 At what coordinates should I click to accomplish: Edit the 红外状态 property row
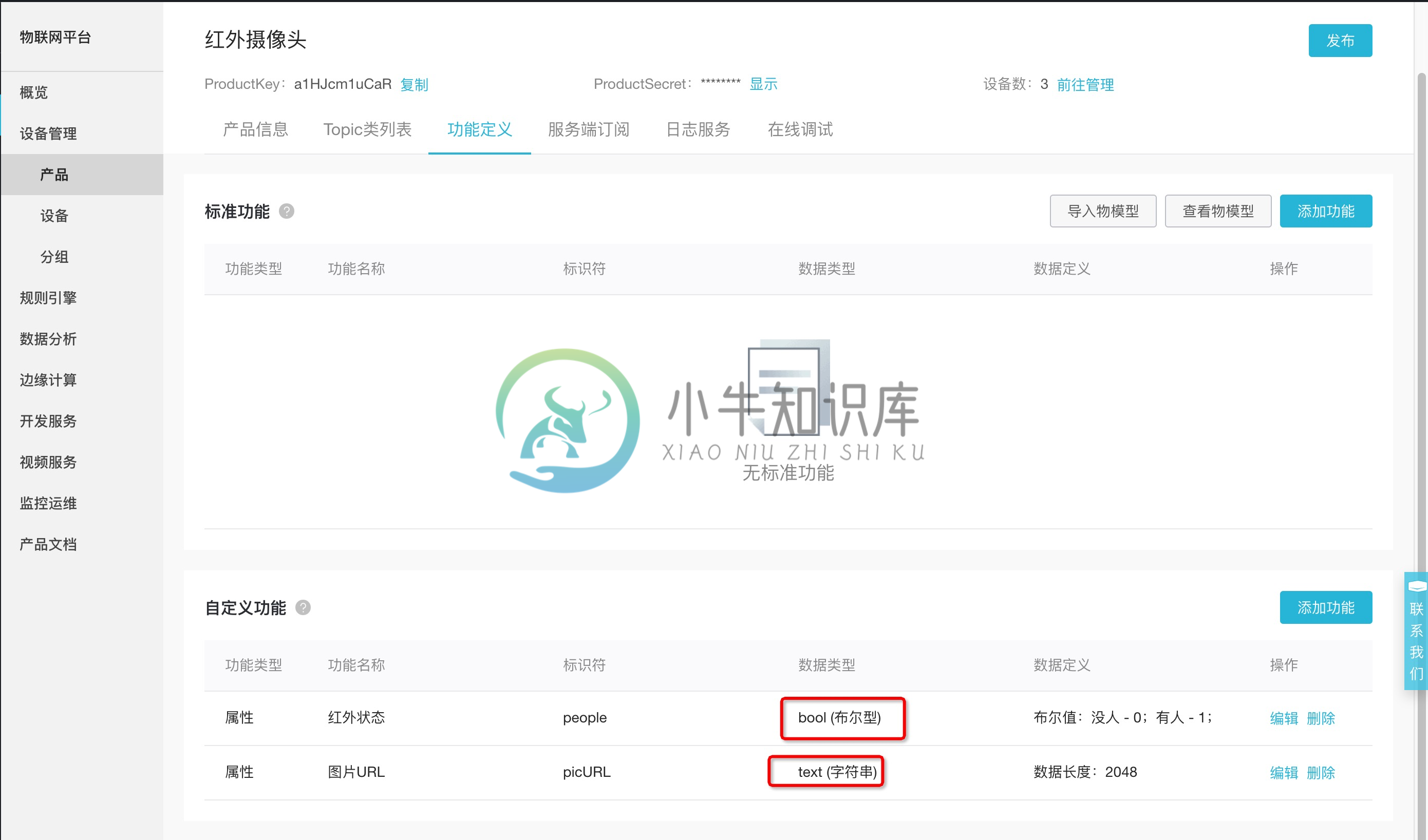1284,718
